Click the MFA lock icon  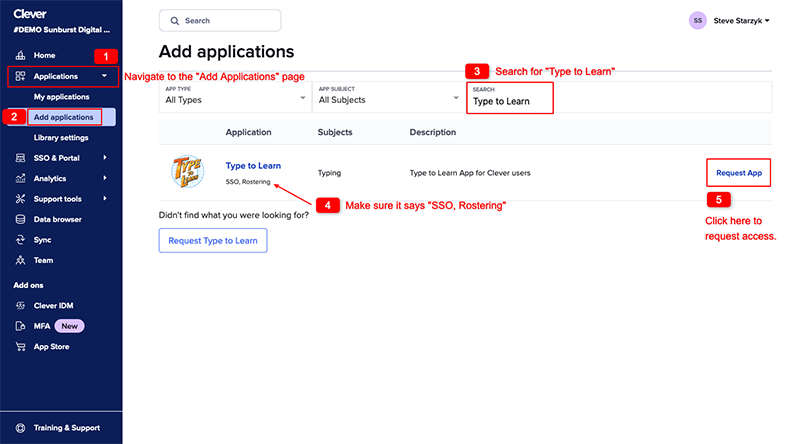(x=20, y=326)
